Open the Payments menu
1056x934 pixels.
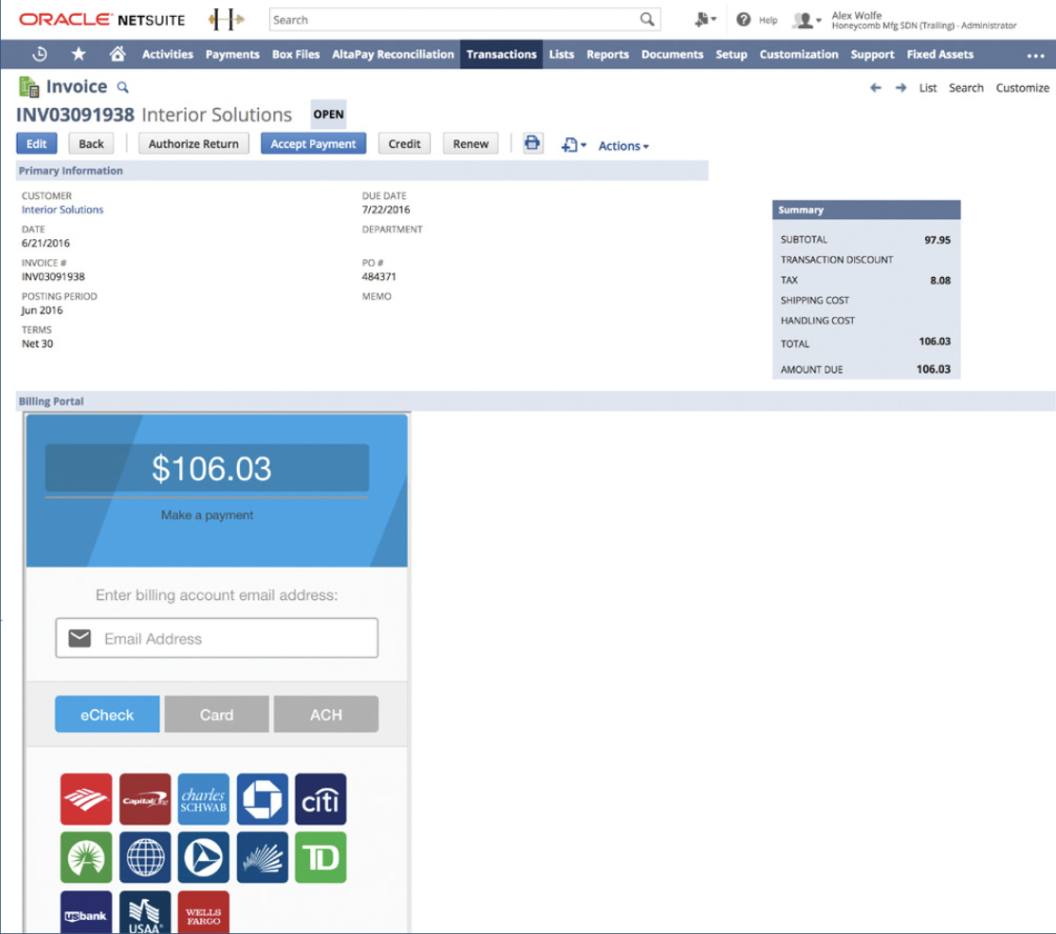click(x=232, y=55)
